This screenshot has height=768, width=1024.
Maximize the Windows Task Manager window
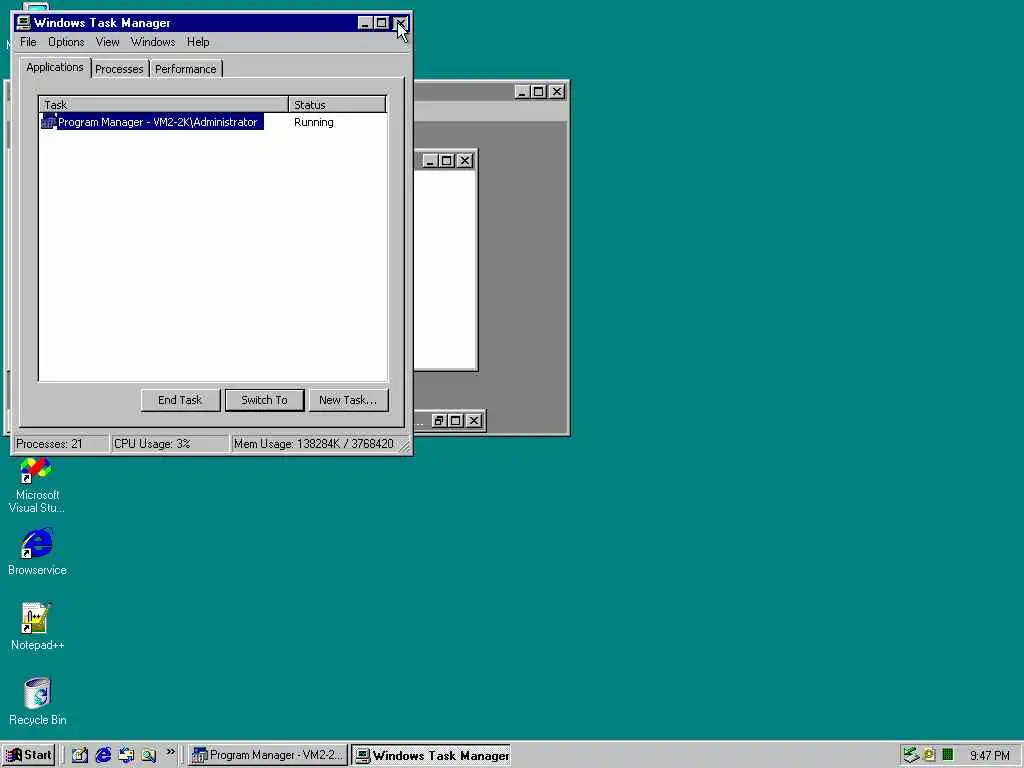click(381, 23)
